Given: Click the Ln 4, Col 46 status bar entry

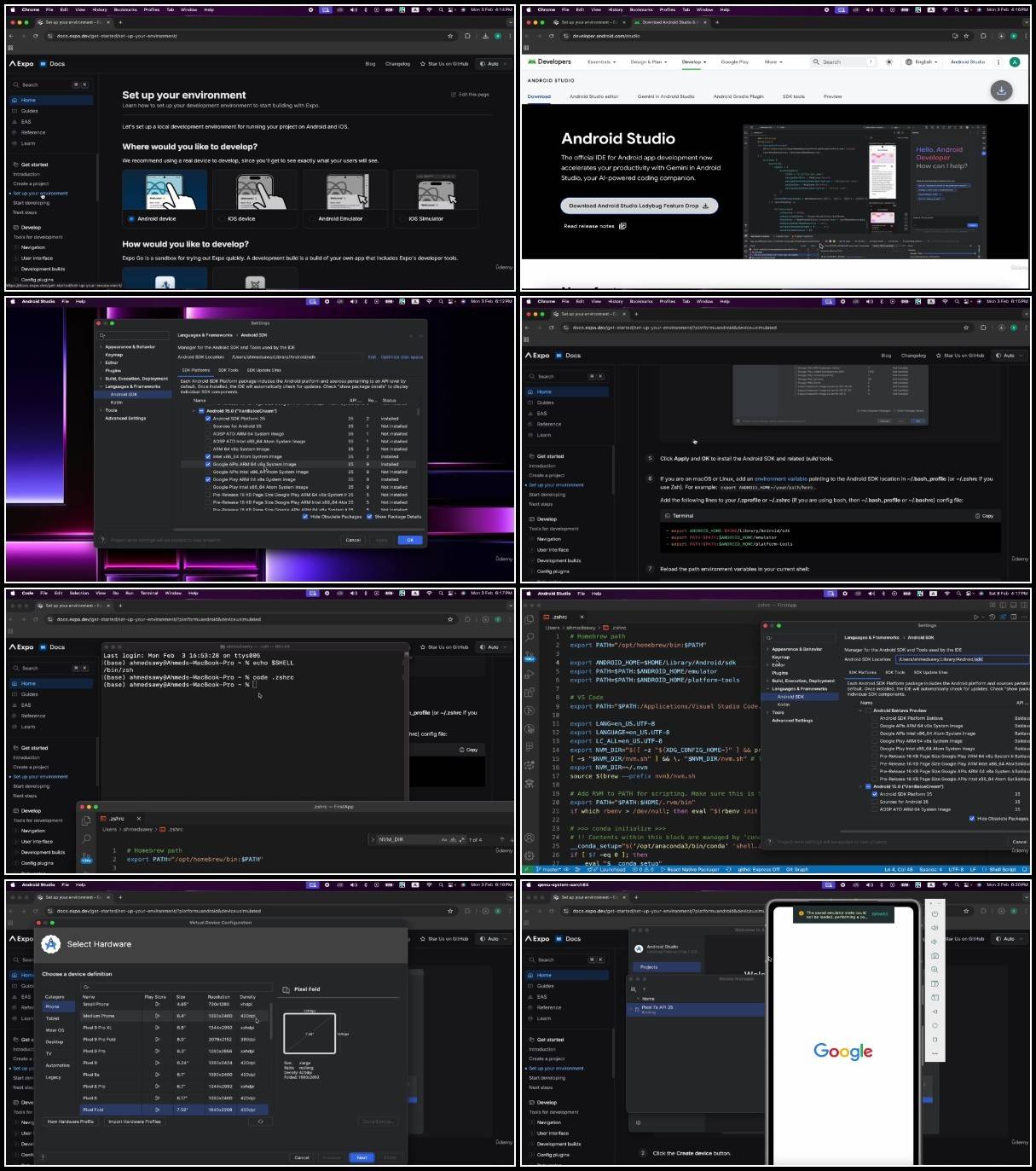Looking at the screenshot, I should [900, 869].
